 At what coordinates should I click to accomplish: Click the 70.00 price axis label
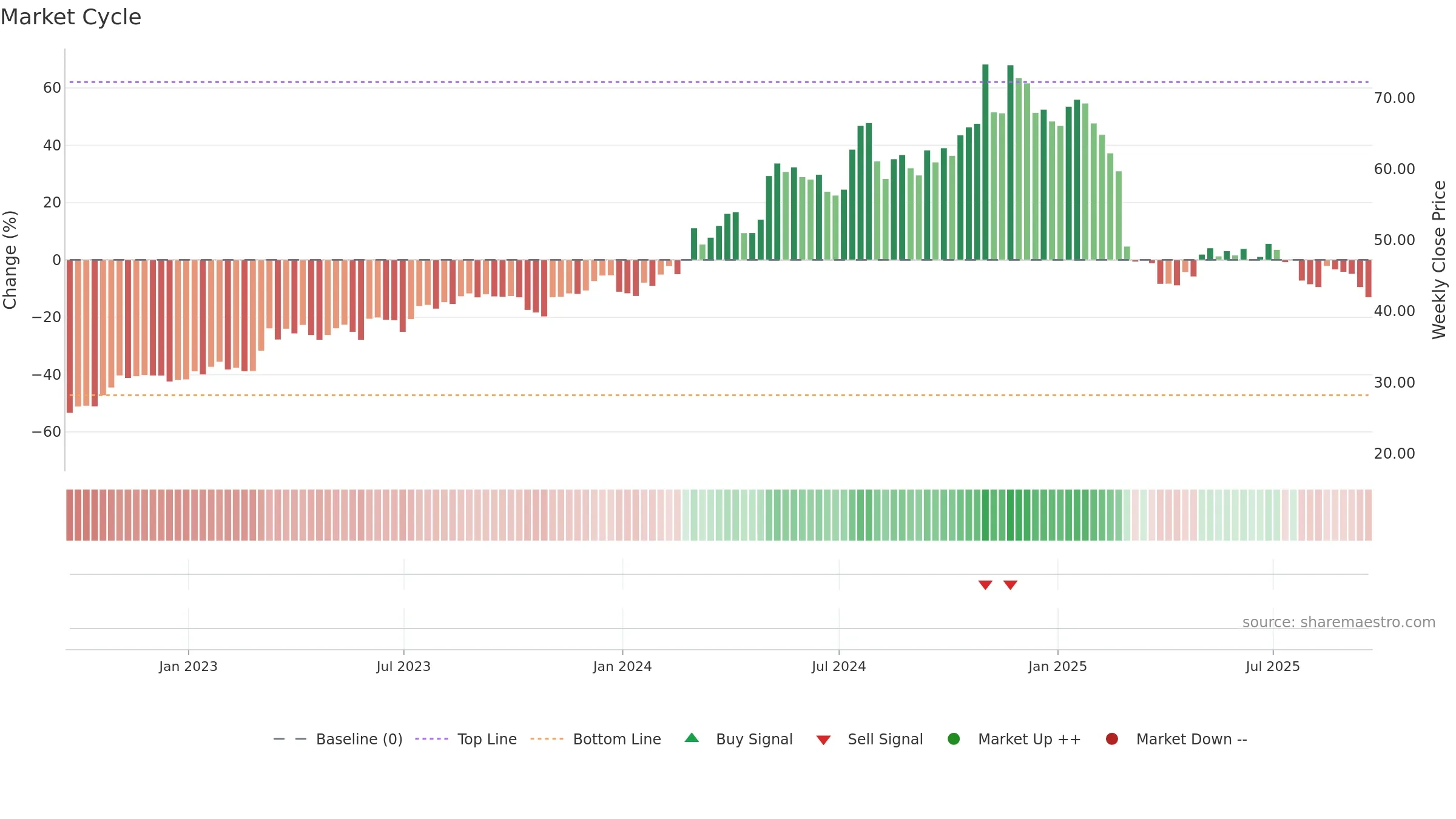[1394, 98]
